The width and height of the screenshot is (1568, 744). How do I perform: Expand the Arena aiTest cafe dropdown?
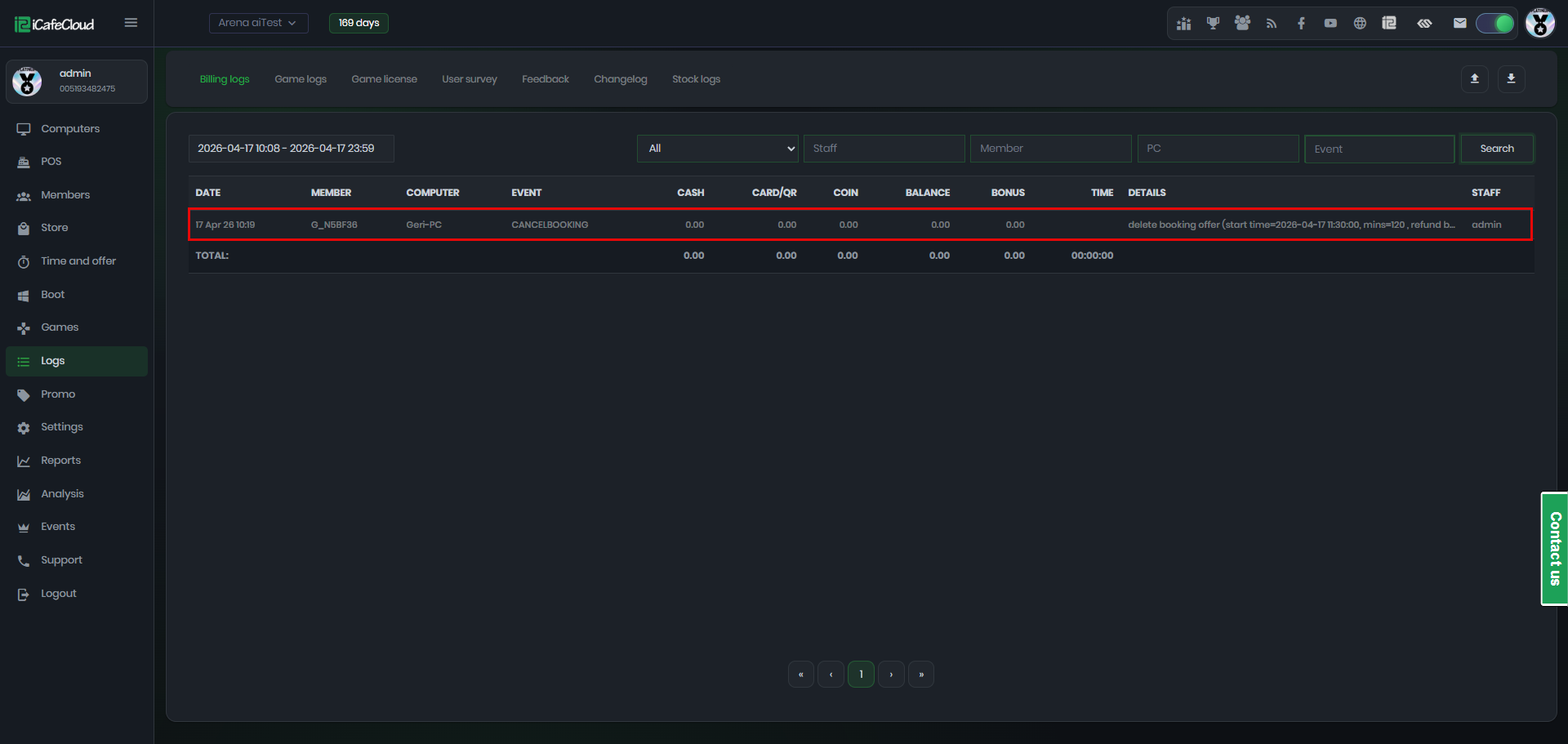(x=258, y=23)
